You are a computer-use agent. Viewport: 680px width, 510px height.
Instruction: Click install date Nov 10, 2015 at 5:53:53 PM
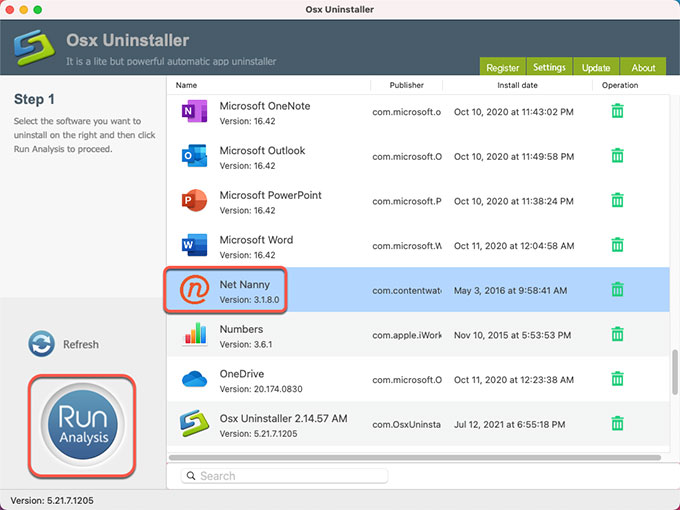[512, 335]
